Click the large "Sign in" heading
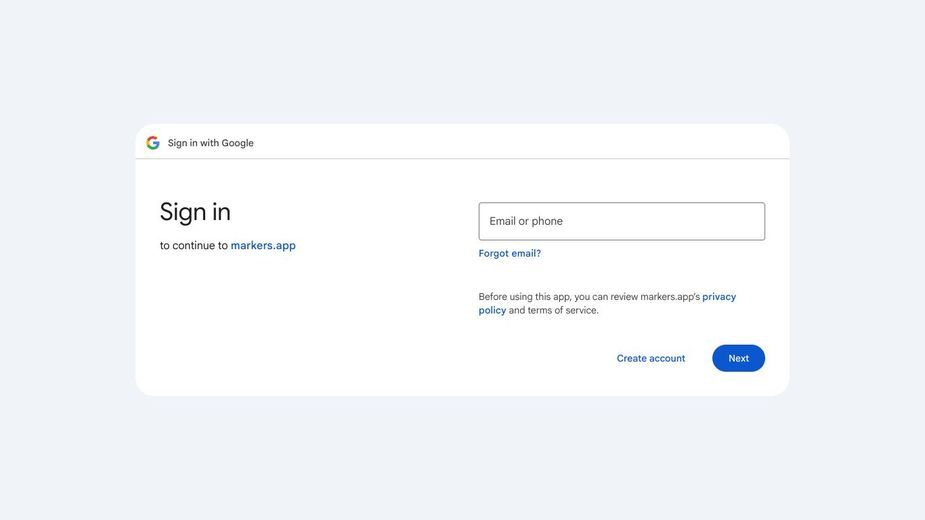This screenshot has height=520, width=925. pos(195,212)
